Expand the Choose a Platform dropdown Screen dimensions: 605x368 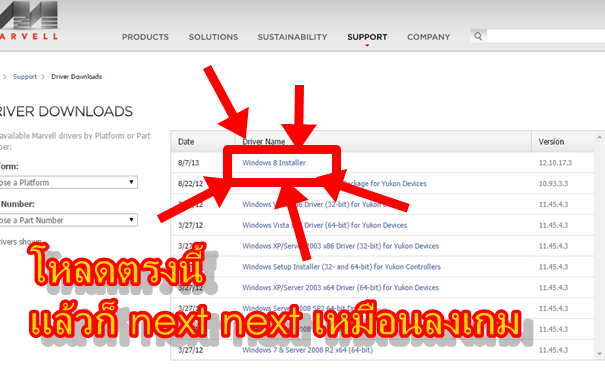click(68, 182)
